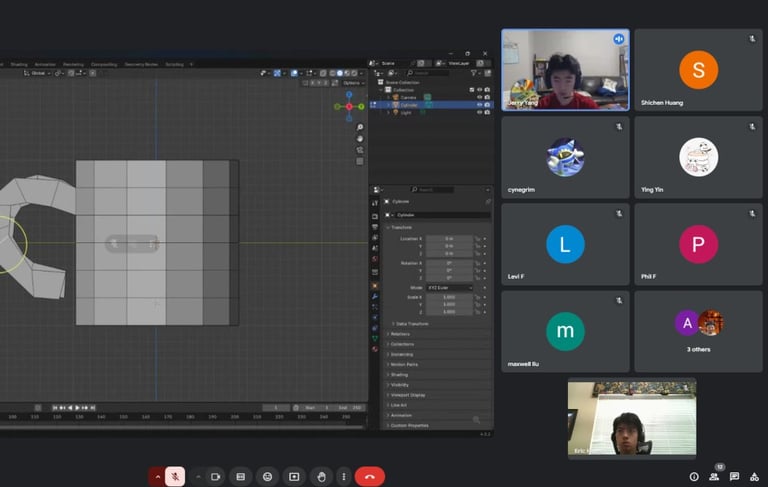The image size is (768, 487).
Task: Select the Light object in the outliner
Action: pyautogui.click(x=406, y=113)
